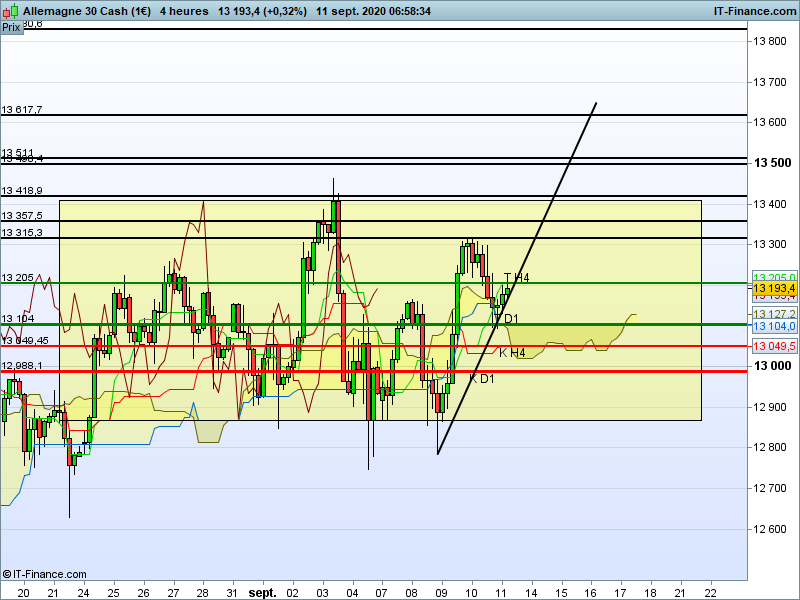Click the K H4 annotation
This screenshot has width=800, height=600.
click(512, 353)
